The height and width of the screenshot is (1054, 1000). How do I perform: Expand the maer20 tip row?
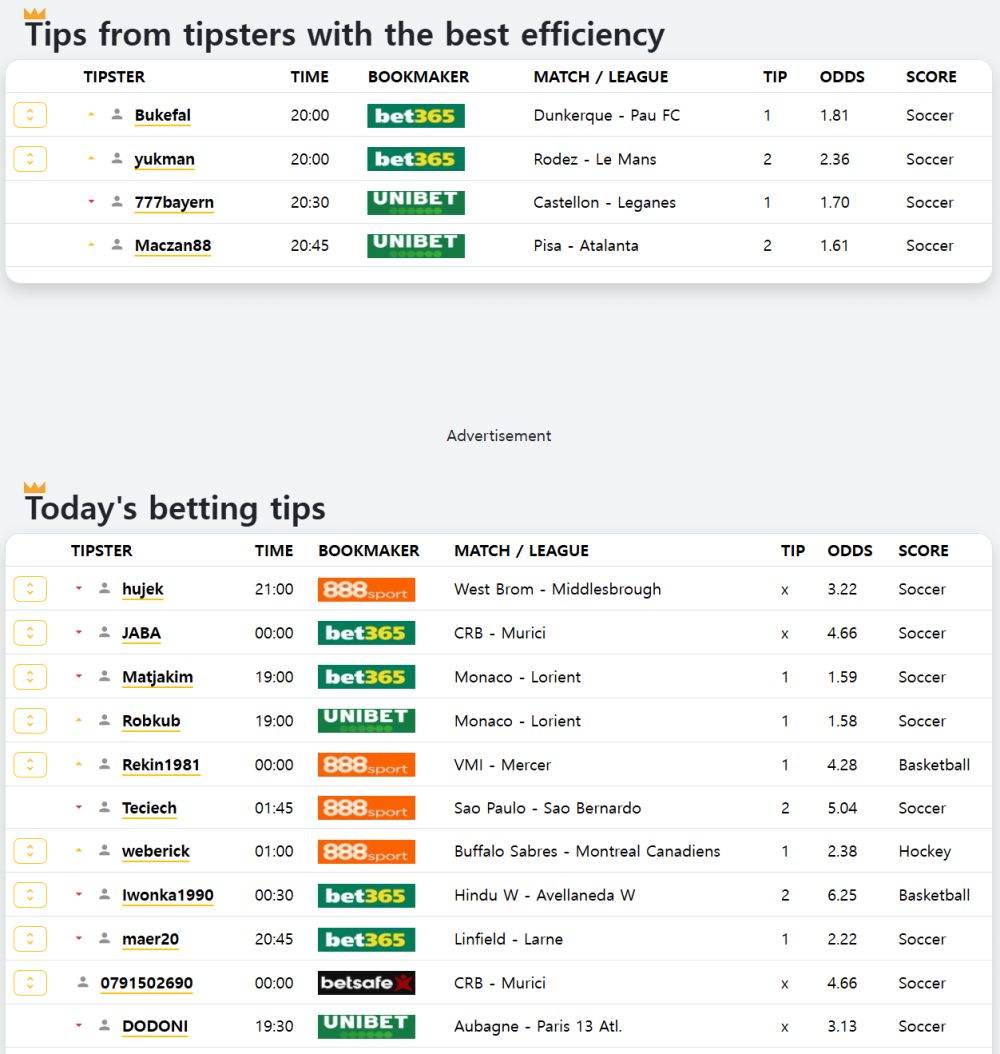click(30, 939)
